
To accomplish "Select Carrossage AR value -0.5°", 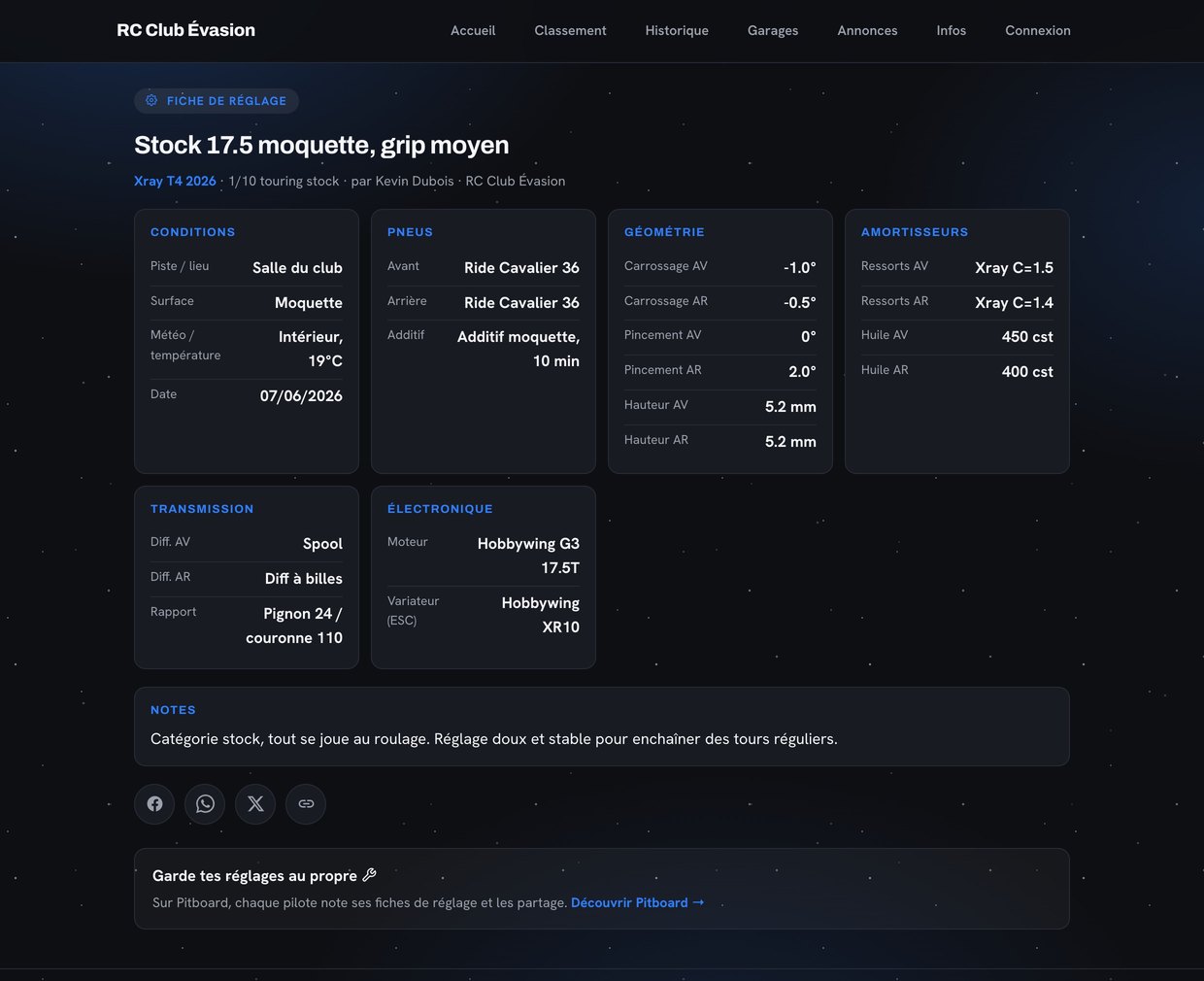I will pos(800,303).
